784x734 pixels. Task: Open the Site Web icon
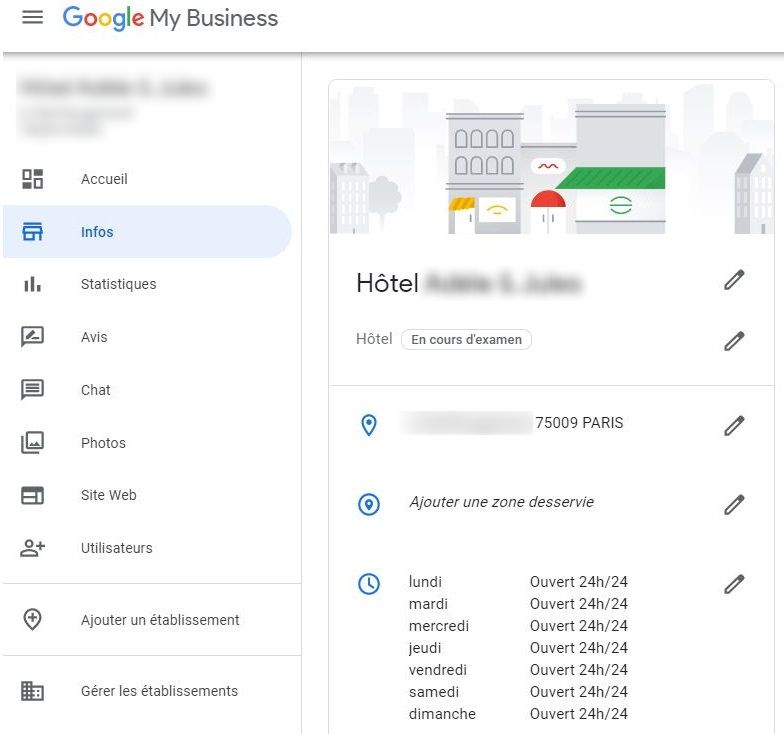33,495
